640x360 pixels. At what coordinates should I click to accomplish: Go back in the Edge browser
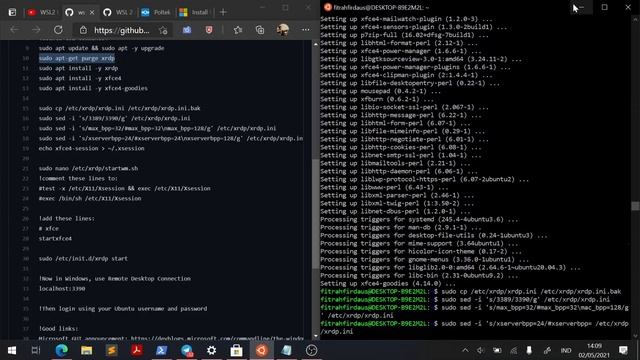pos(14,30)
